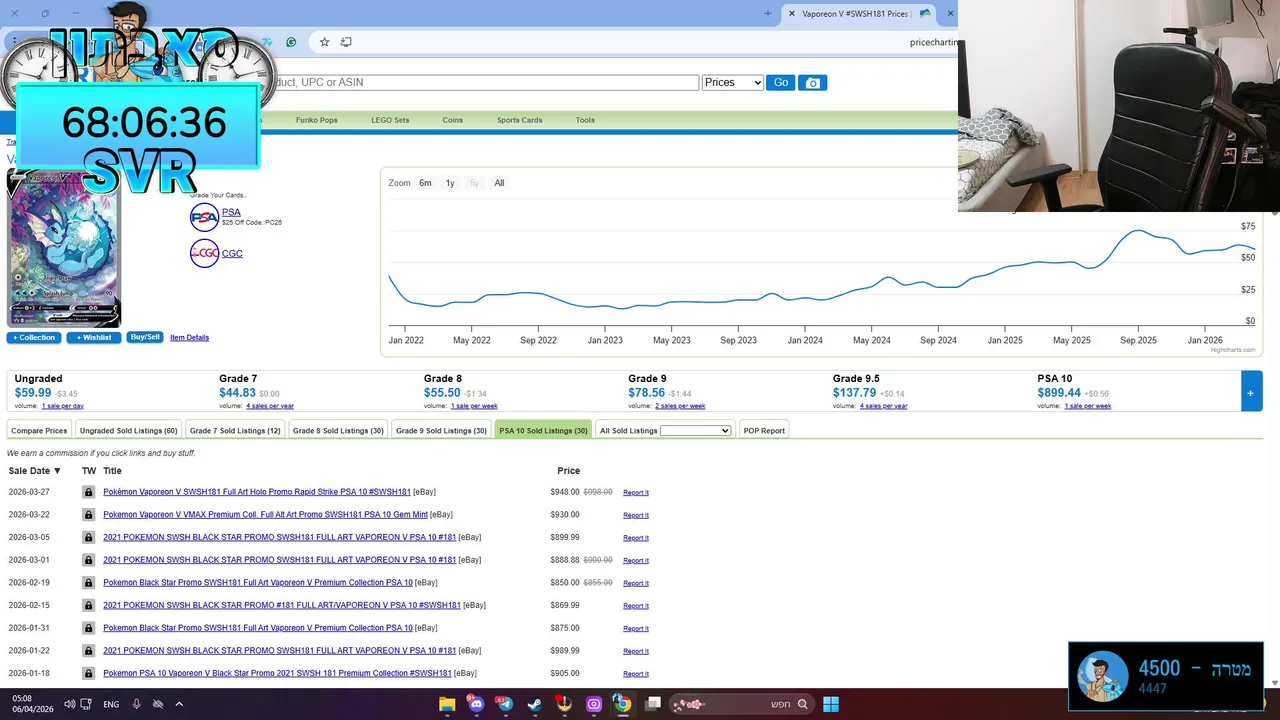Open the POP Report tab
This screenshot has height=720, width=1280.
point(764,430)
